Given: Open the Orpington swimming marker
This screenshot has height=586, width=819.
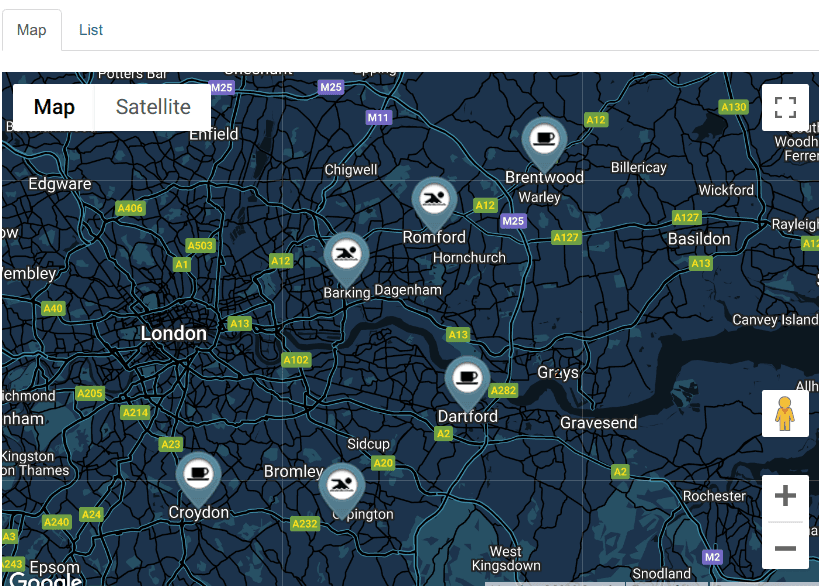Looking at the screenshot, I should tap(342, 488).
